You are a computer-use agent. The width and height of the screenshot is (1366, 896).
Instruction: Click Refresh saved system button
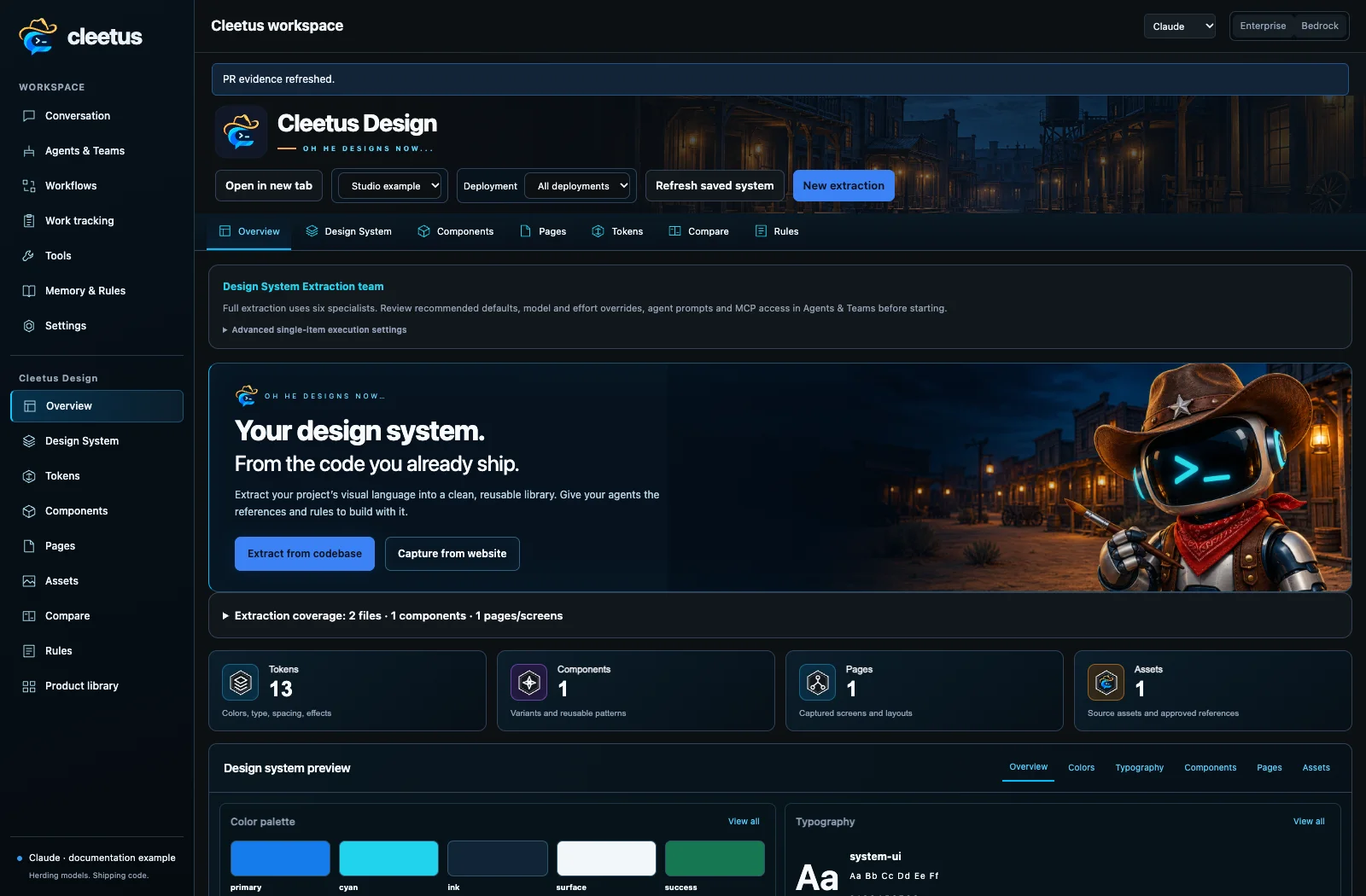(x=715, y=186)
